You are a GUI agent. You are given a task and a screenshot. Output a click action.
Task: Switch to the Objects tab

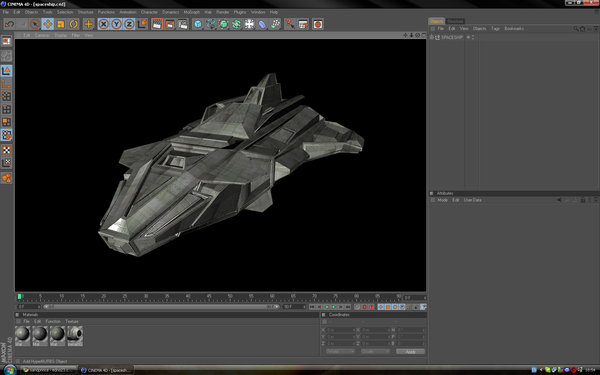[x=436, y=21]
